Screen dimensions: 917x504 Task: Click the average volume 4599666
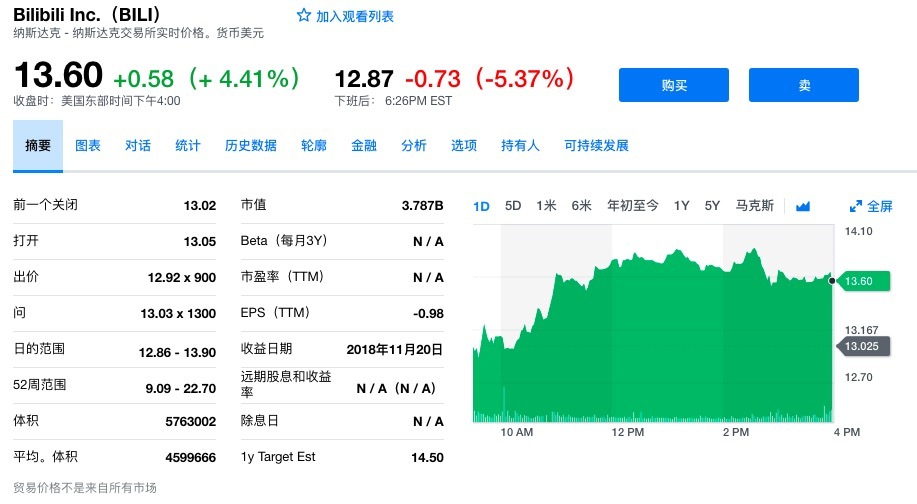[x=191, y=458]
